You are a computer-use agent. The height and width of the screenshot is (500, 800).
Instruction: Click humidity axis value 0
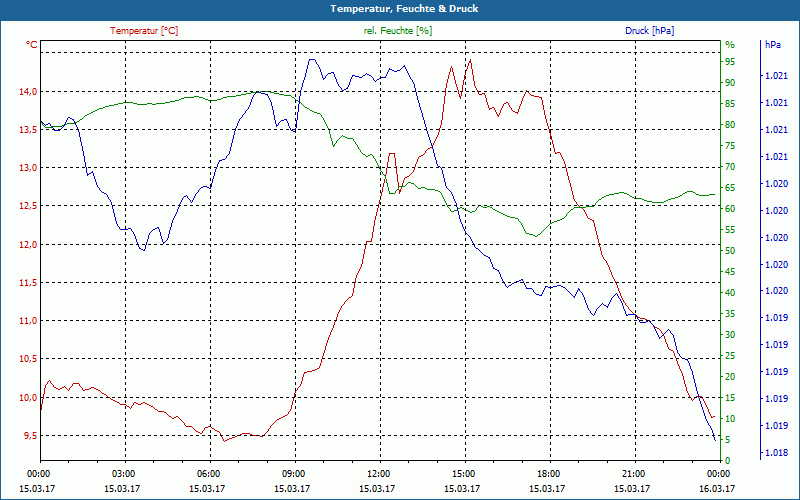click(728, 461)
